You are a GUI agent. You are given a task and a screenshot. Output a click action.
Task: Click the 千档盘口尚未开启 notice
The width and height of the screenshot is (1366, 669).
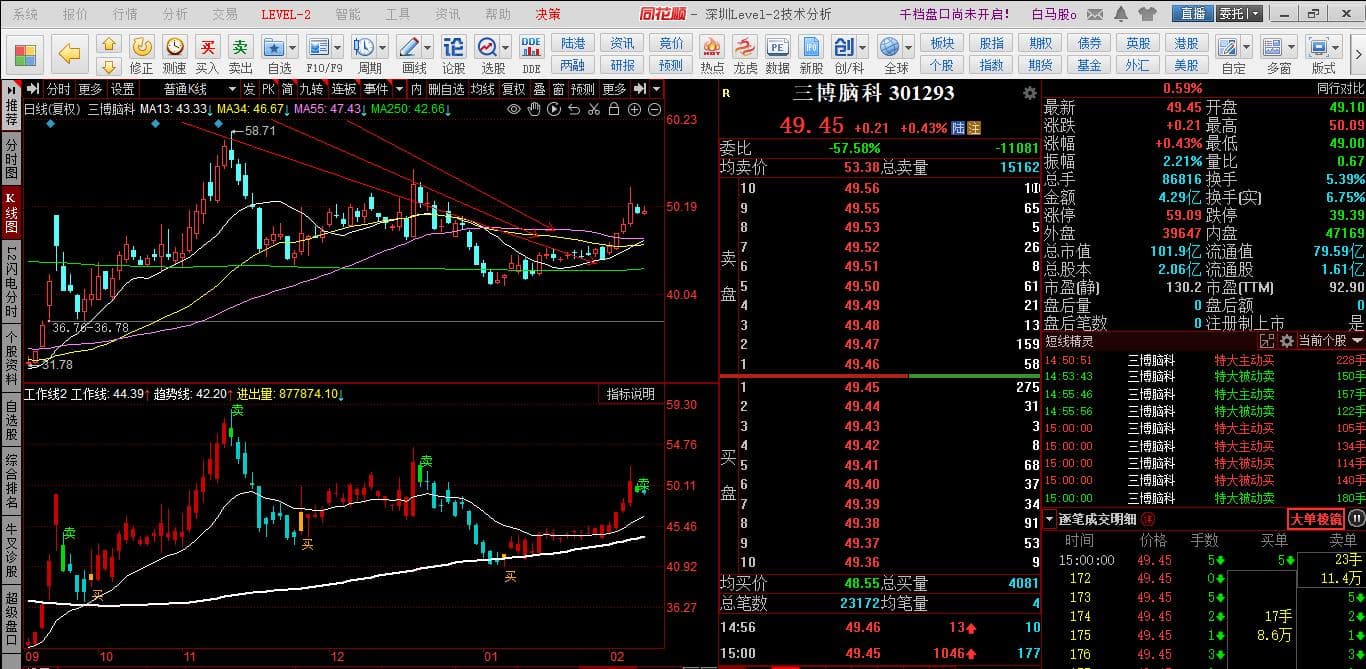[955, 14]
